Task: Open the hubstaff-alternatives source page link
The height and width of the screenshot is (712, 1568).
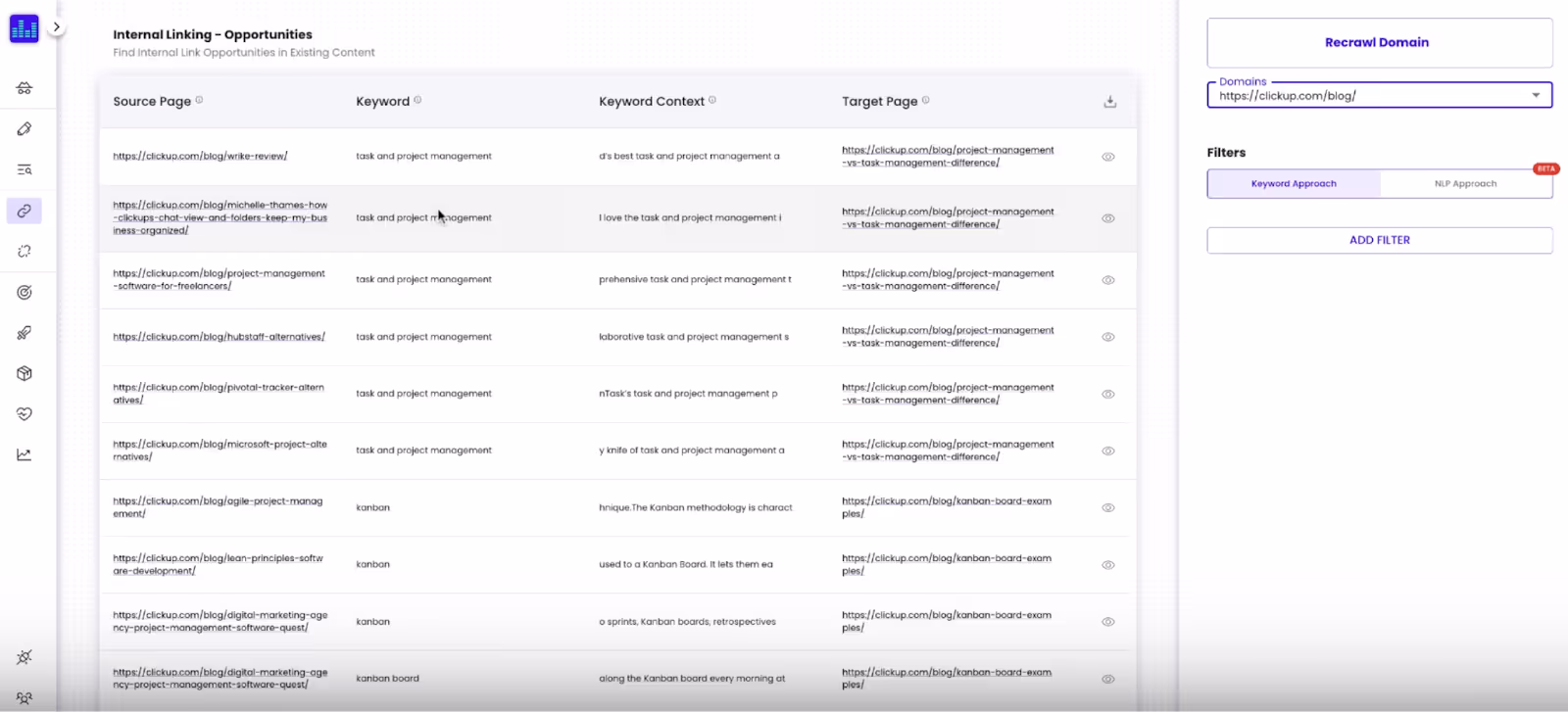Action: click(219, 337)
